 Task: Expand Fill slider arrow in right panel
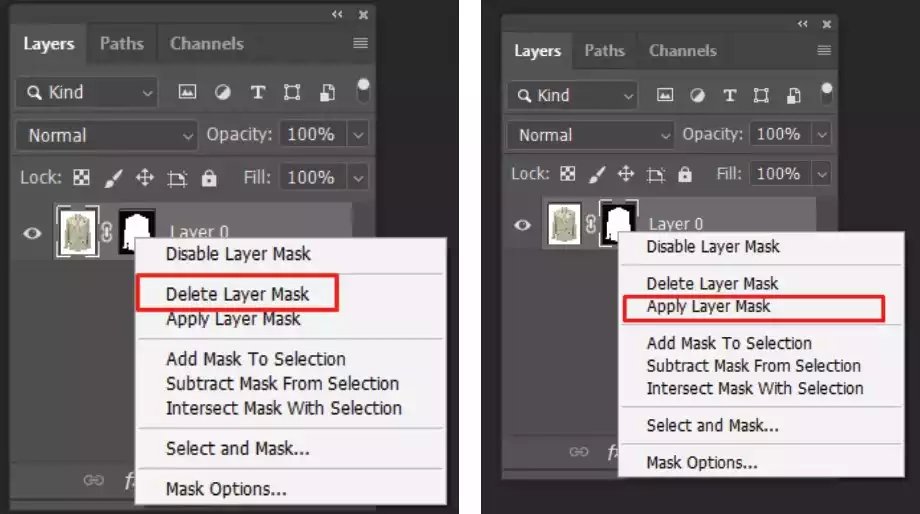point(821,174)
